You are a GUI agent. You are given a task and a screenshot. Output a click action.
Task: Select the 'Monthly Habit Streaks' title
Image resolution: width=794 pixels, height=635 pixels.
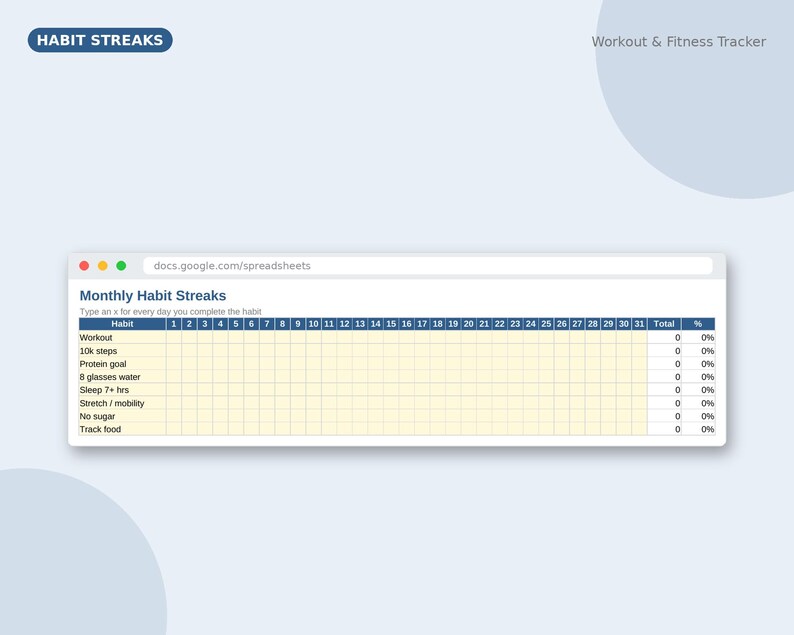pyautogui.click(x=153, y=296)
